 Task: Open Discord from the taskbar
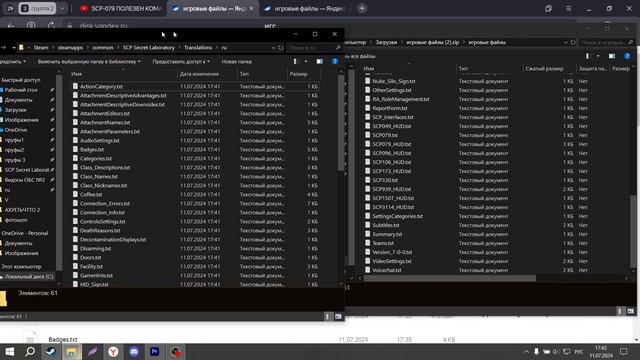click(x=134, y=351)
